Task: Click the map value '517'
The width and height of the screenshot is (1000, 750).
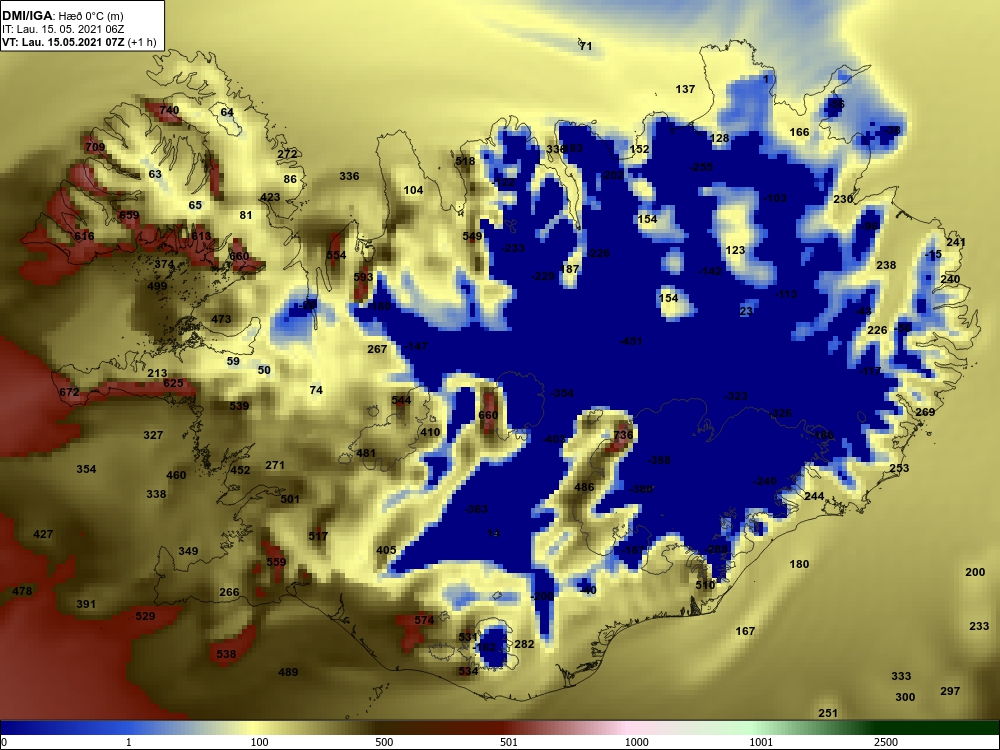Action: (x=318, y=536)
